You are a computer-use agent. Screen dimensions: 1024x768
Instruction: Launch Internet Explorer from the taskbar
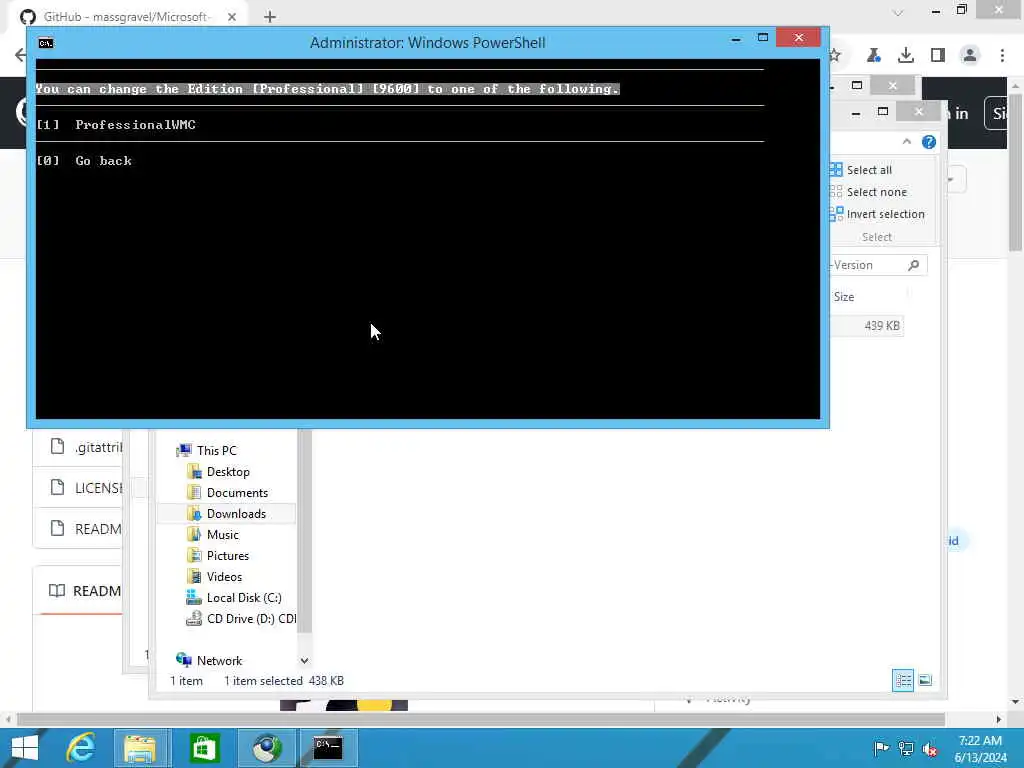(x=80, y=748)
